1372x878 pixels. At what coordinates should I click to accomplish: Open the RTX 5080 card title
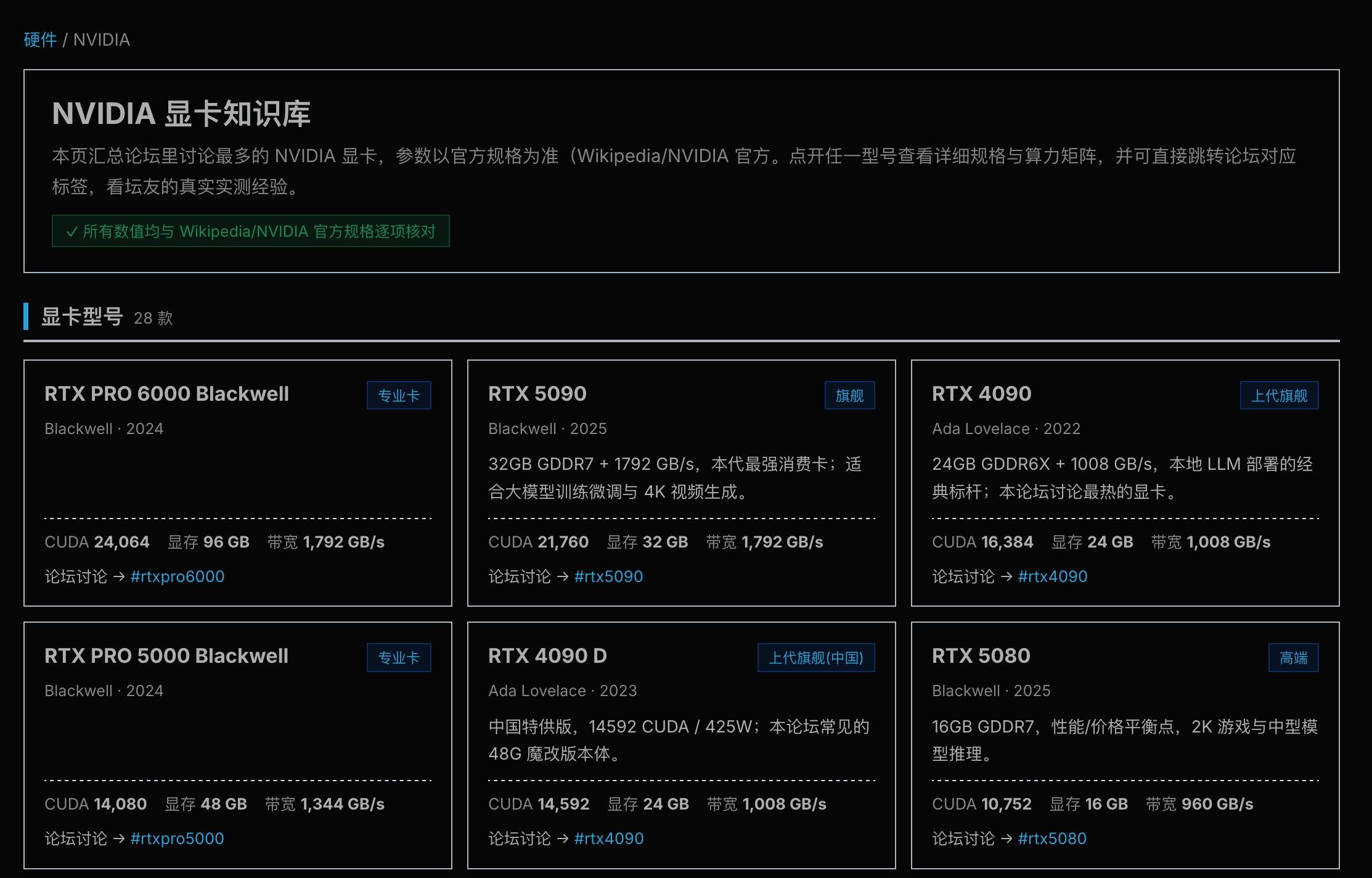(981, 655)
